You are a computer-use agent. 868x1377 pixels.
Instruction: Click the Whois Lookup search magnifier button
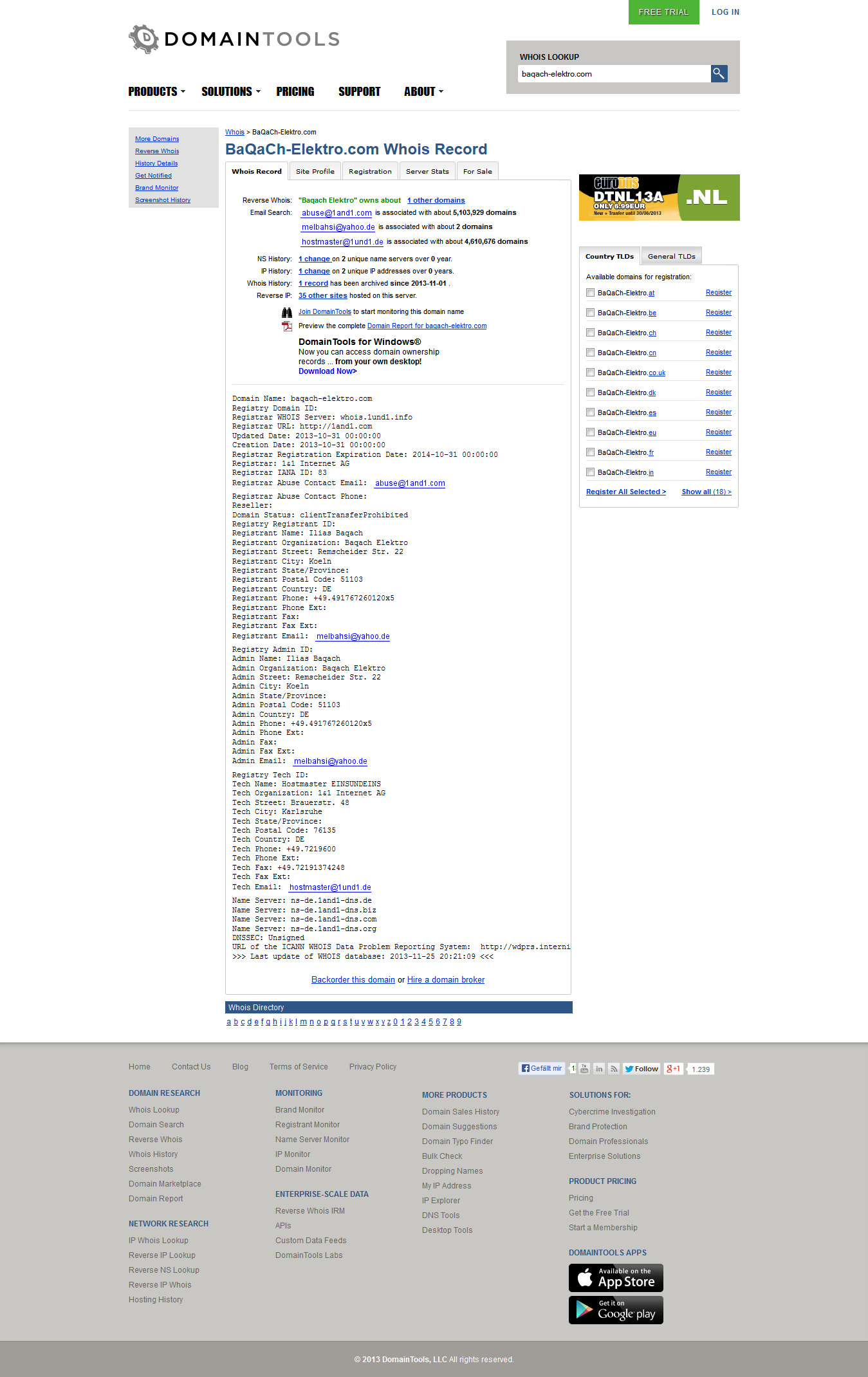pos(719,73)
